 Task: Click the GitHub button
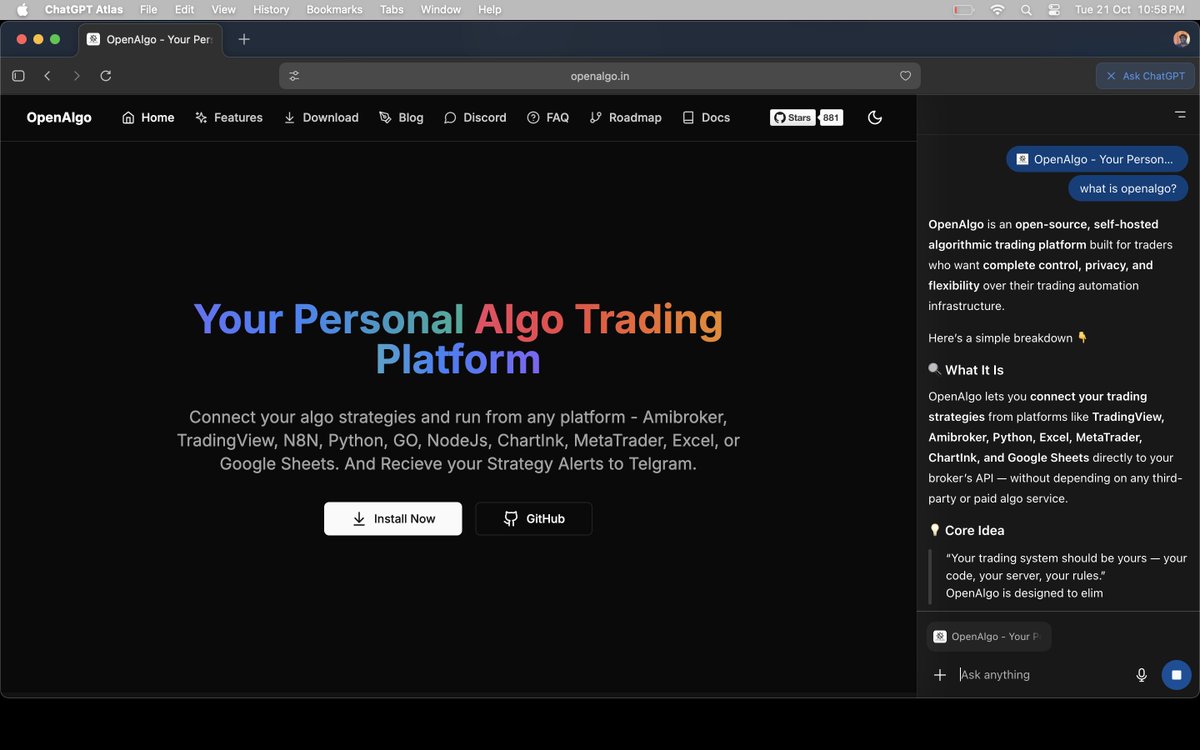[534, 519]
